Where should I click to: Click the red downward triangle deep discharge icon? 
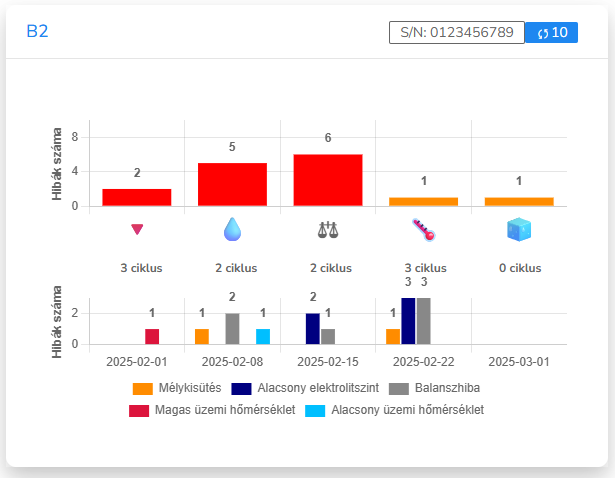[137, 229]
